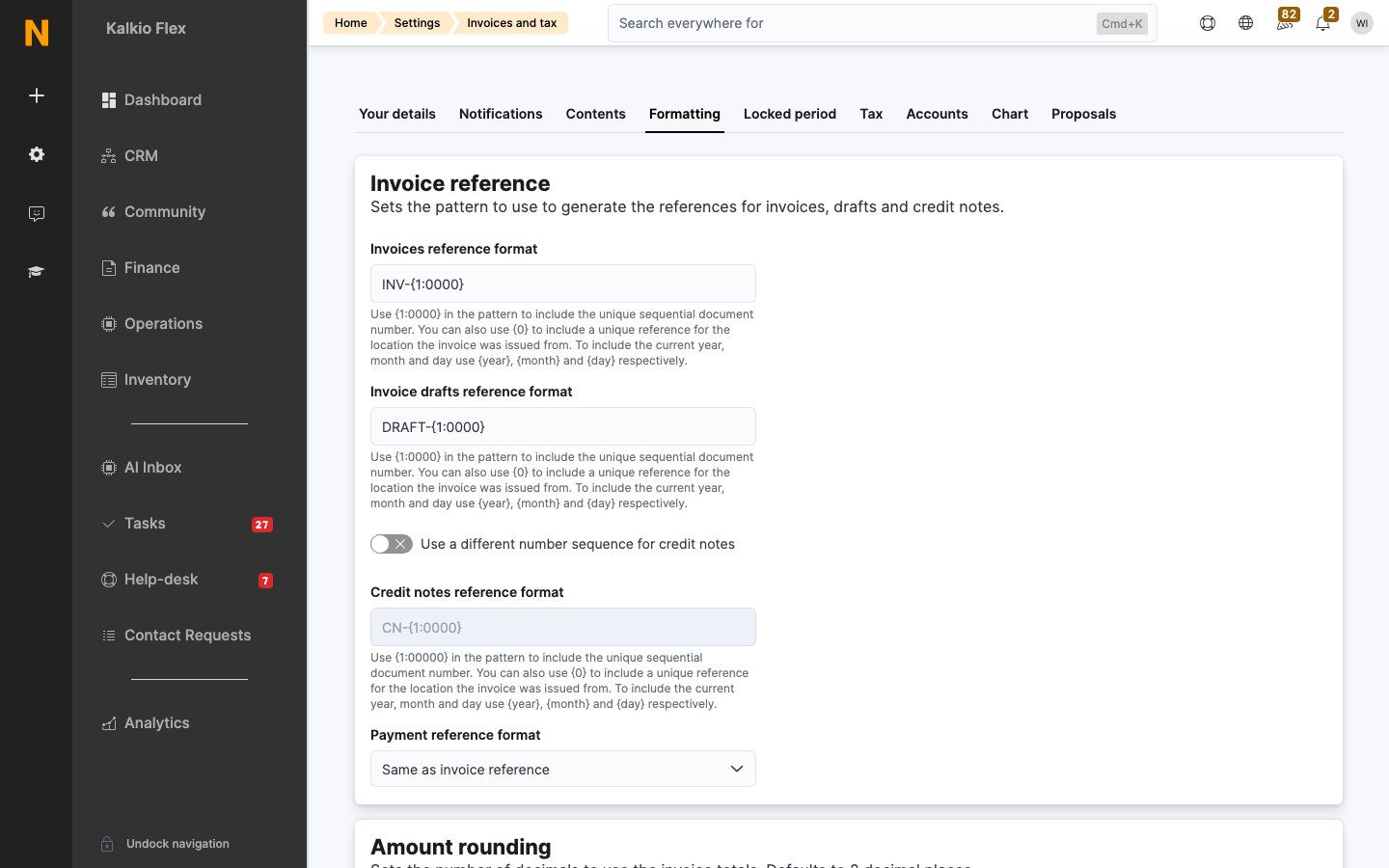Viewport: 1389px width, 868px height.
Task: Open the chat feedback icon in rail
Action: pos(37,213)
